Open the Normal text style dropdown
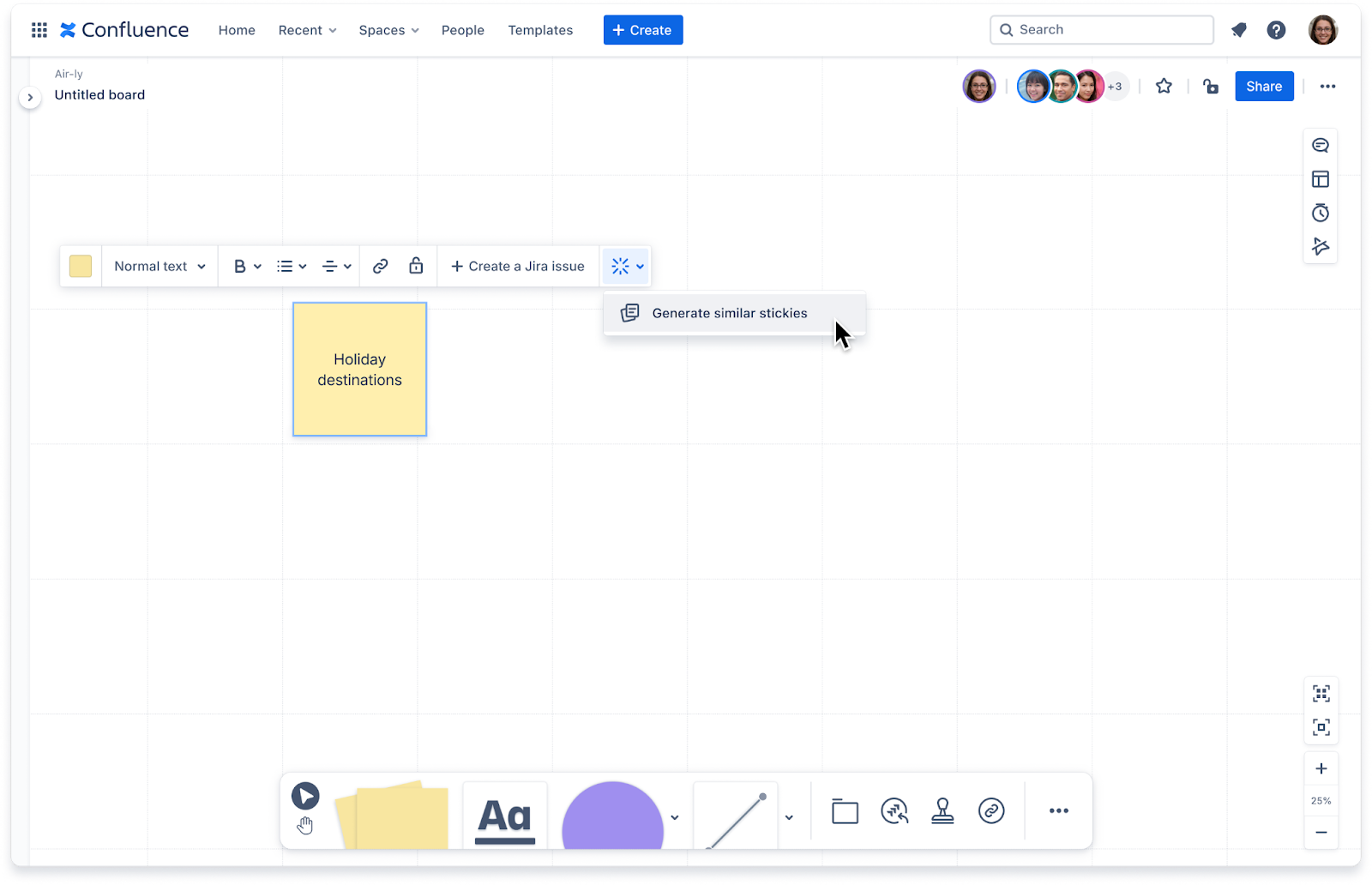1372x885 pixels. (x=159, y=266)
